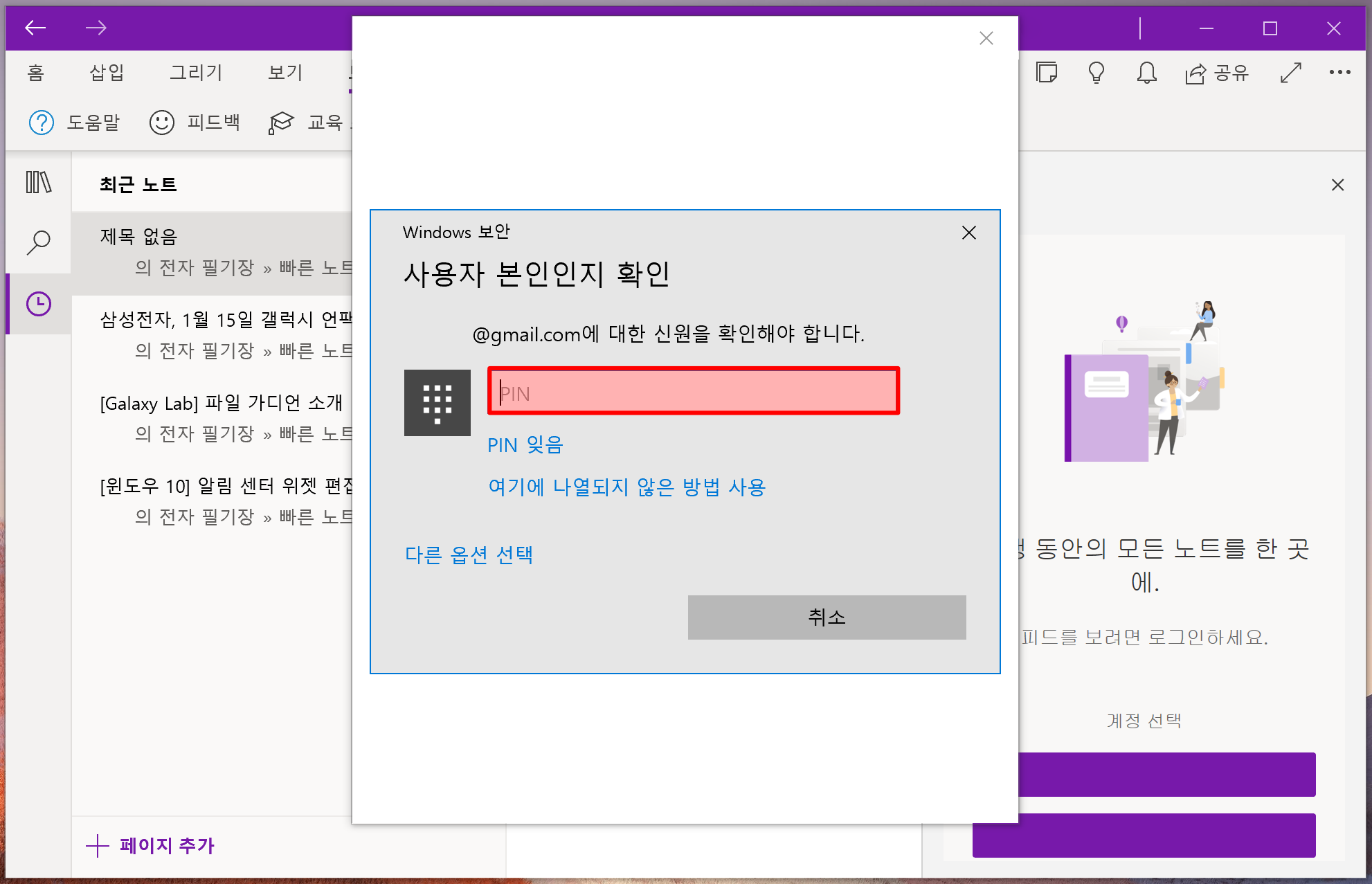Open the sticky notes feed icon
The height and width of the screenshot is (884, 1372).
click(x=1046, y=73)
